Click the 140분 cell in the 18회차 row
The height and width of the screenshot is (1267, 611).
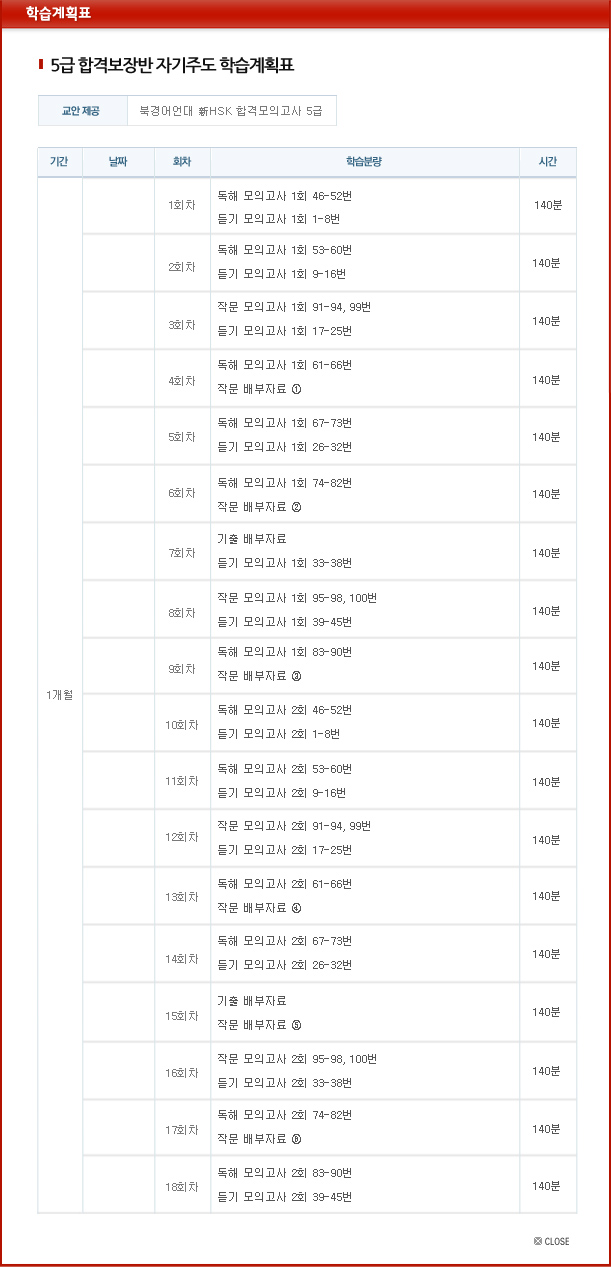547,1186
